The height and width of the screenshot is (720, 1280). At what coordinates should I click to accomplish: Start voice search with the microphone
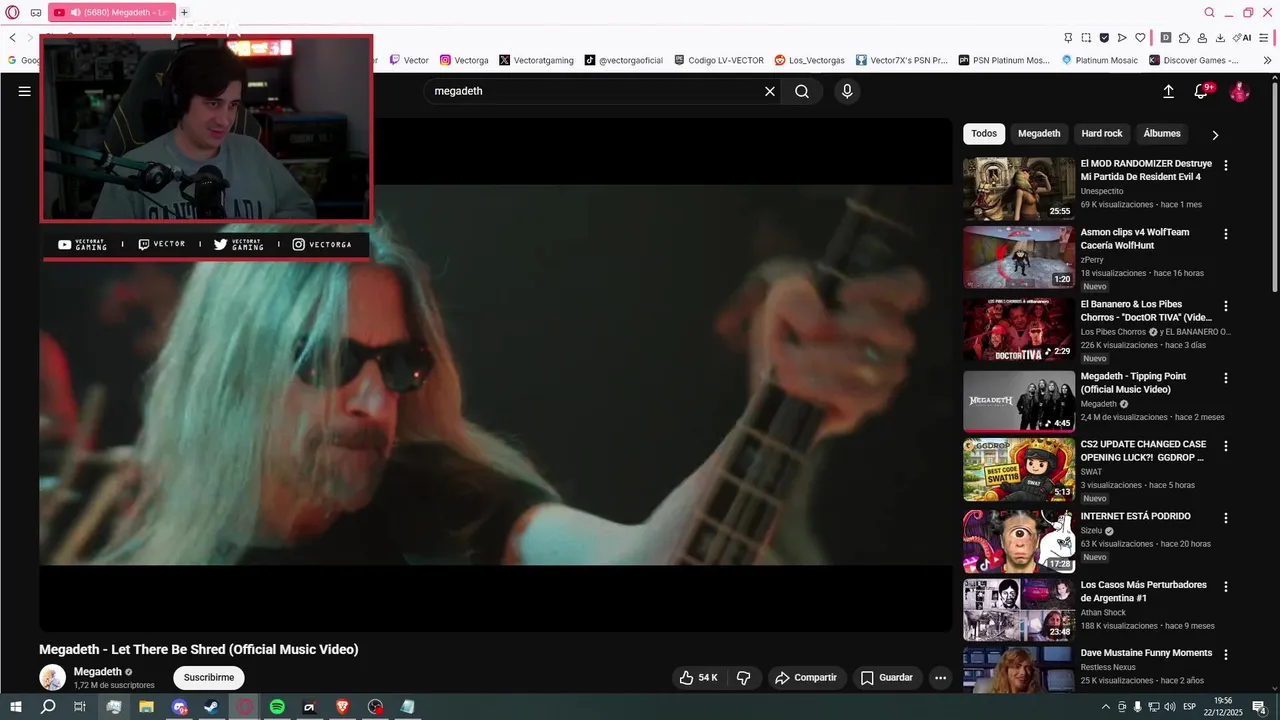coord(847,91)
